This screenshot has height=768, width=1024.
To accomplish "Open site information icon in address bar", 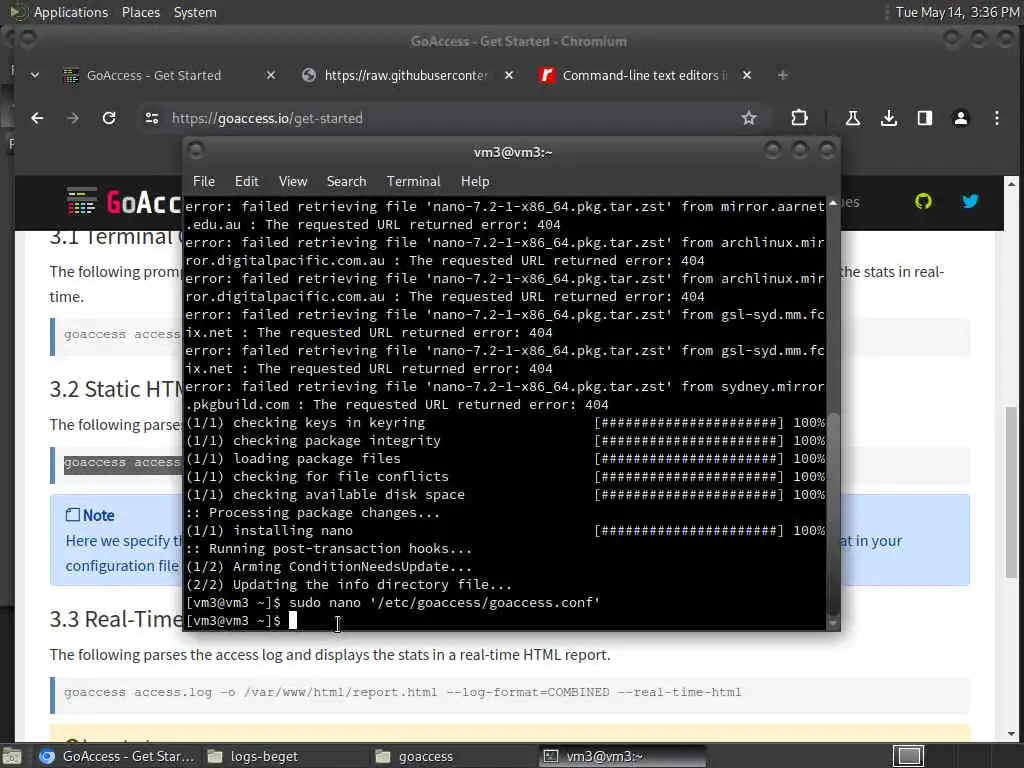I will (x=152, y=118).
